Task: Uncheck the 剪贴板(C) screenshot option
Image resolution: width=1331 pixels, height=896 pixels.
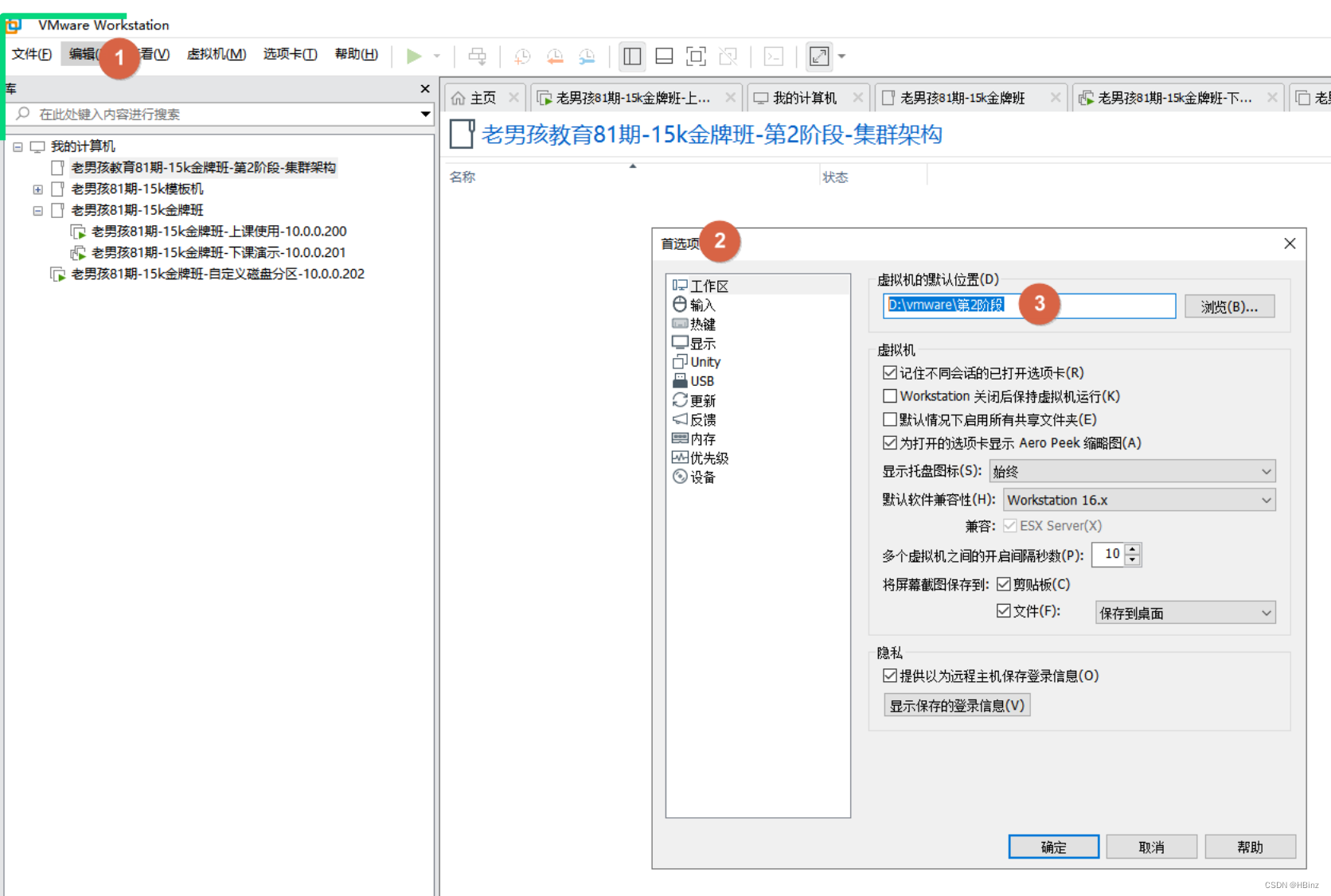Action: point(1004,584)
